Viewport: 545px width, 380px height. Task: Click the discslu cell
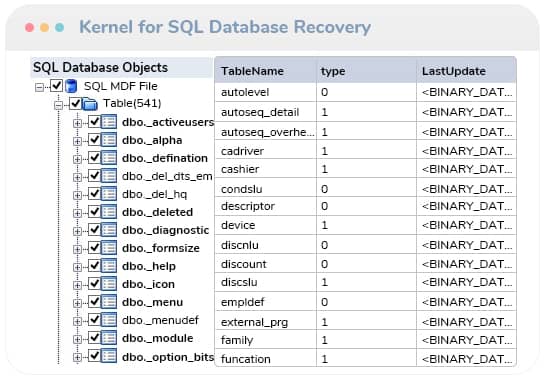click(266, 282)
